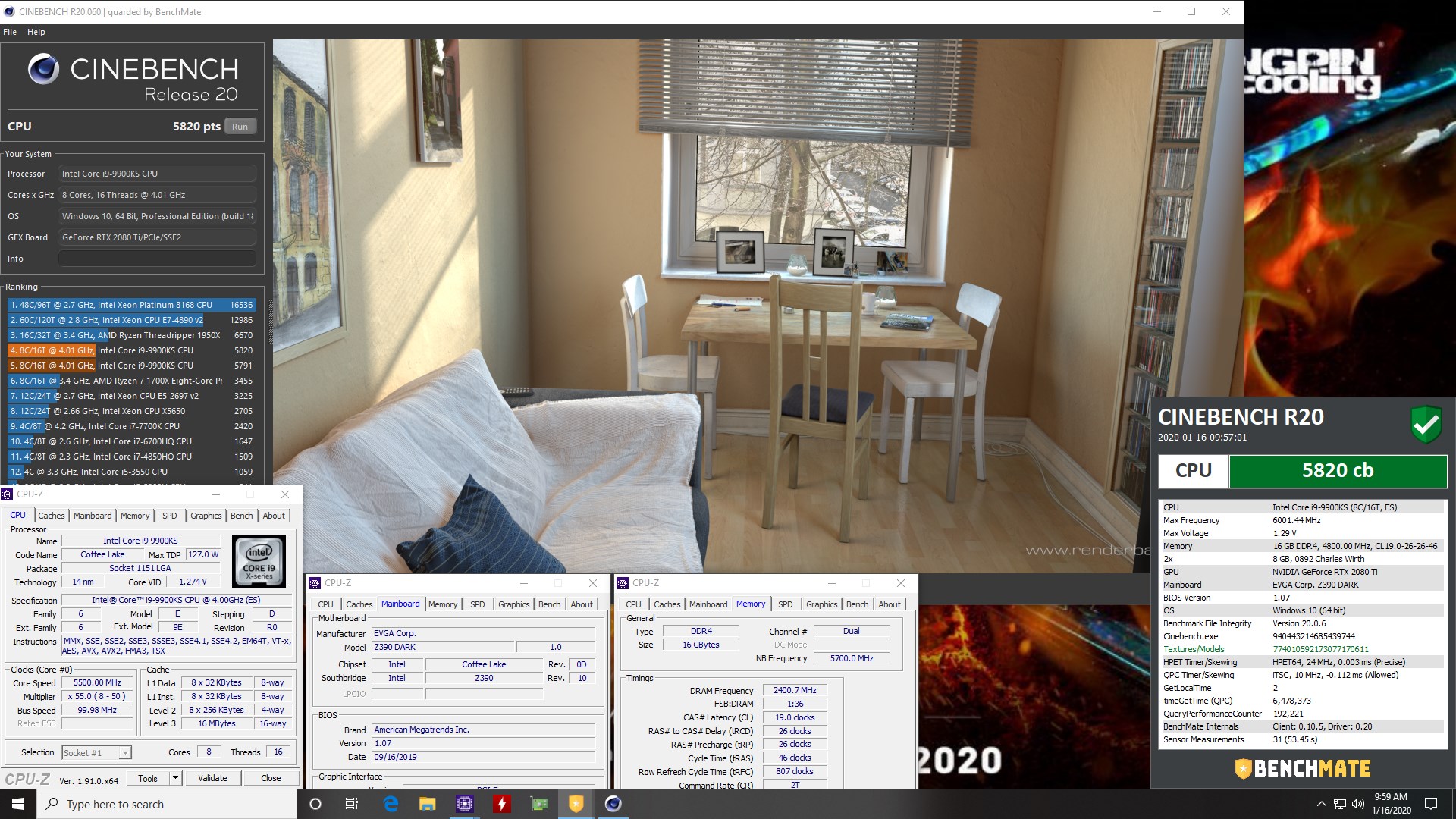Click the Info input field under Your System

(157, 259)
